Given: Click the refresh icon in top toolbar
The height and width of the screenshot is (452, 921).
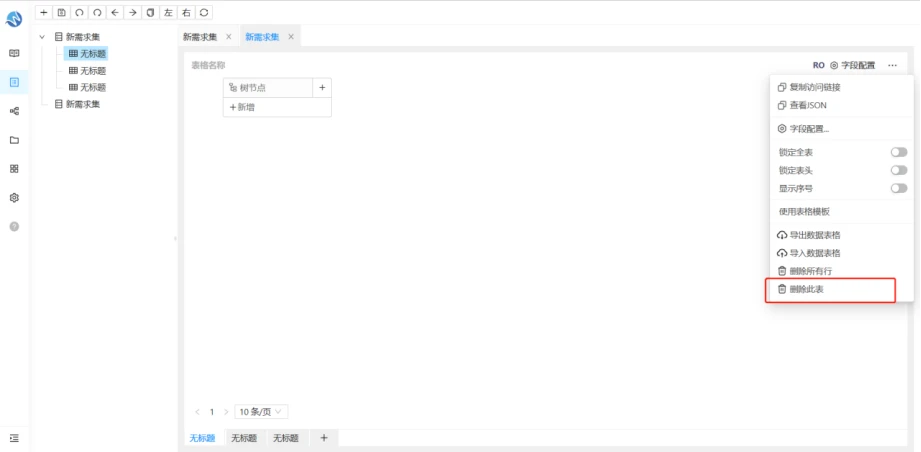Looking at the screenshot, I should pos(204,12).
